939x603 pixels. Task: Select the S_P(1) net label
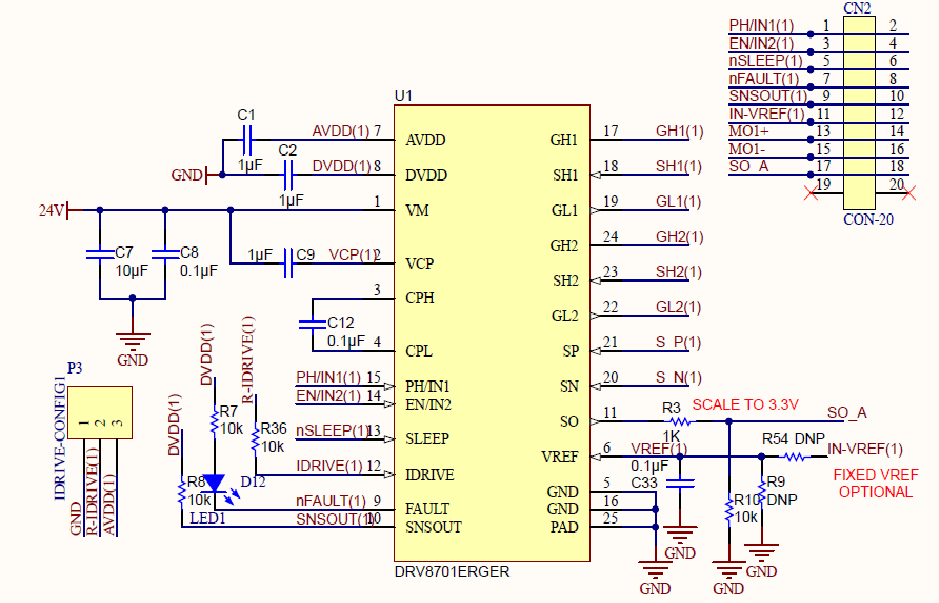pyautogui.click(x=678, y=342)
